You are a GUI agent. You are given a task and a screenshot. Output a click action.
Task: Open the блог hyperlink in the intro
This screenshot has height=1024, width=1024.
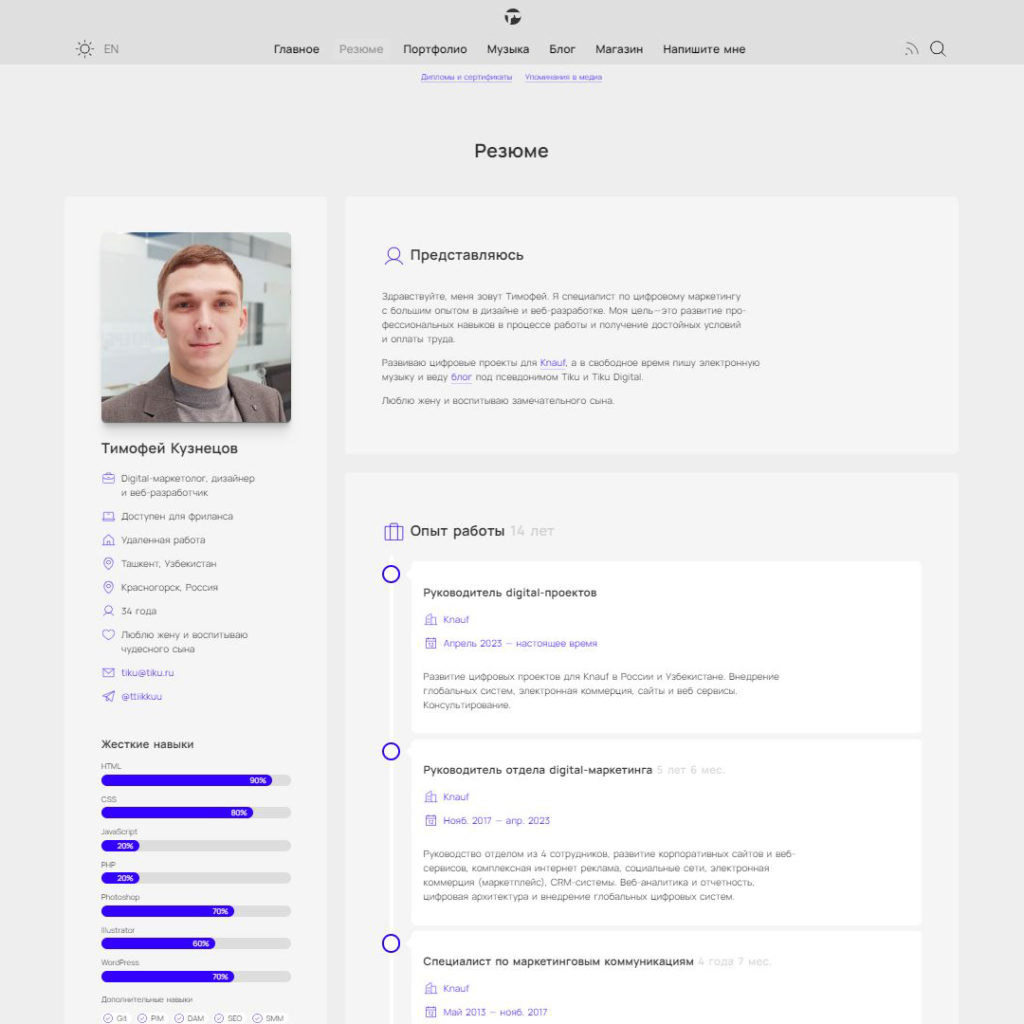coord(461,376)
